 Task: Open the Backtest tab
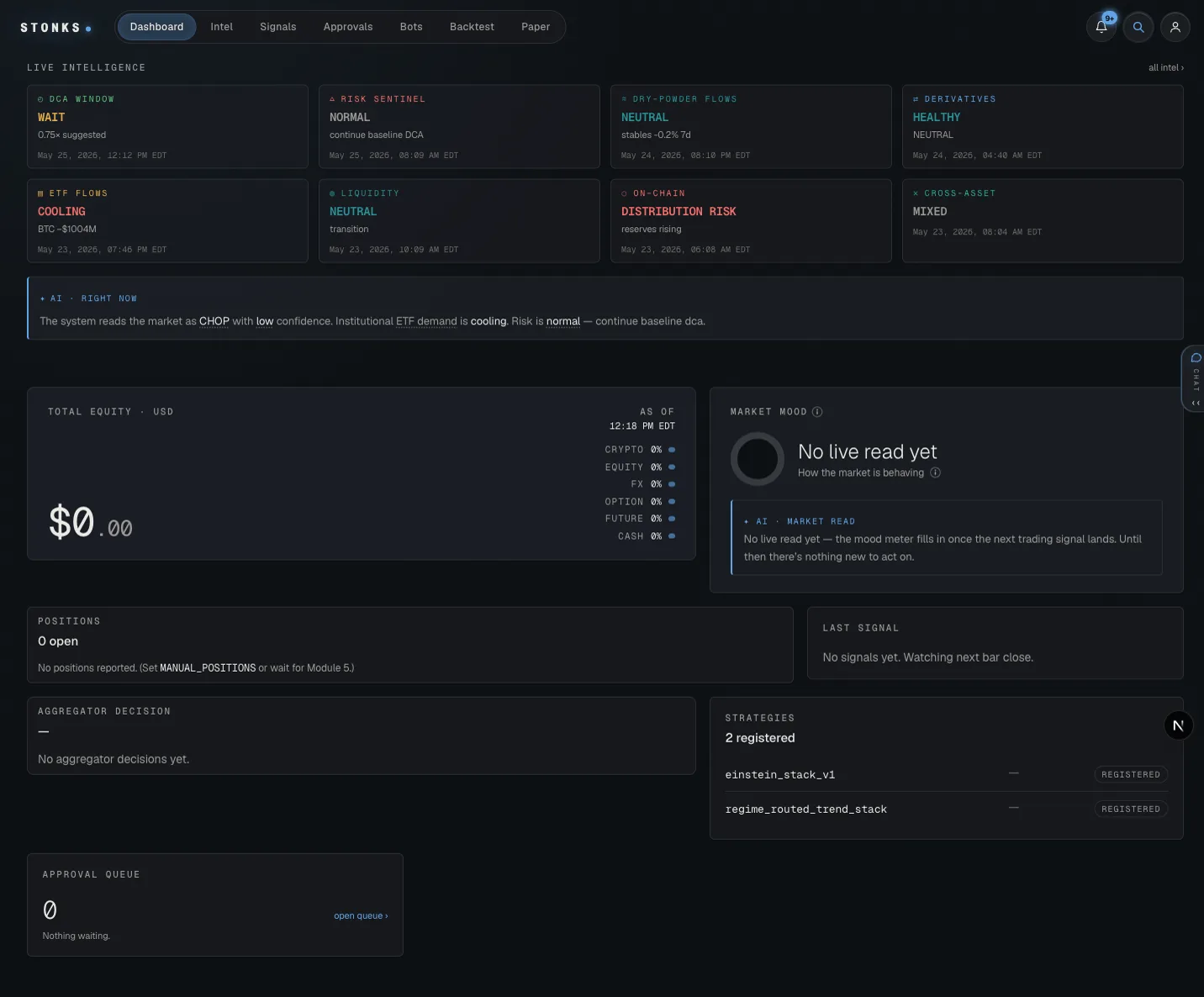(x=472, y=27)
